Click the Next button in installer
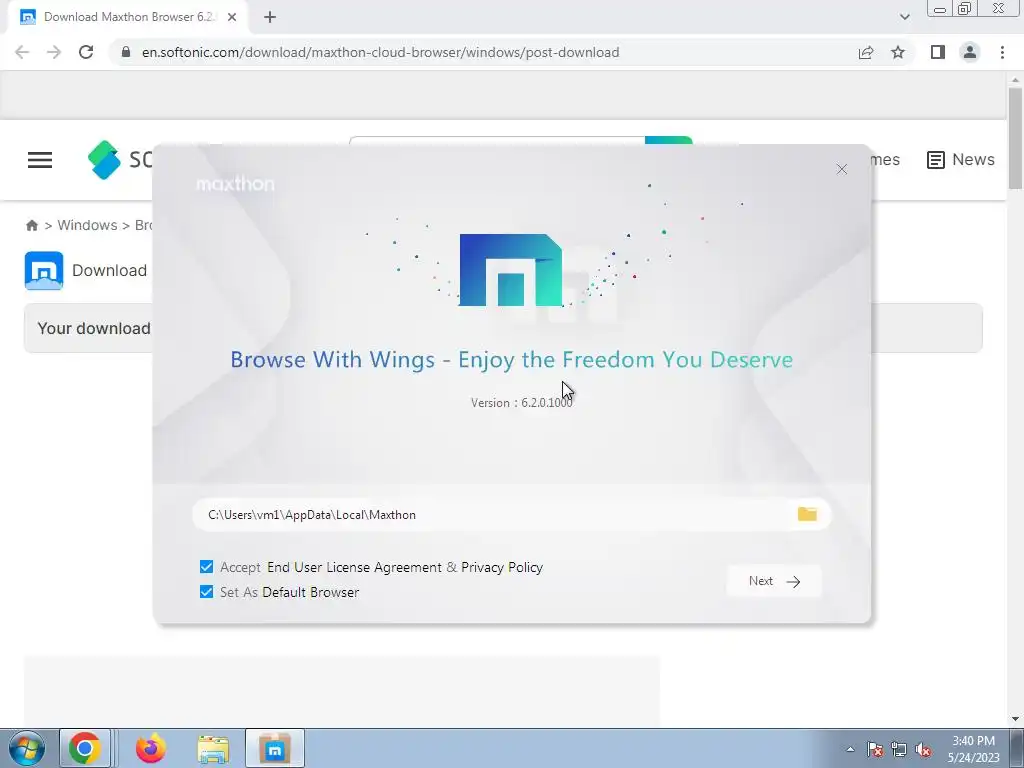 coord(774,581)
